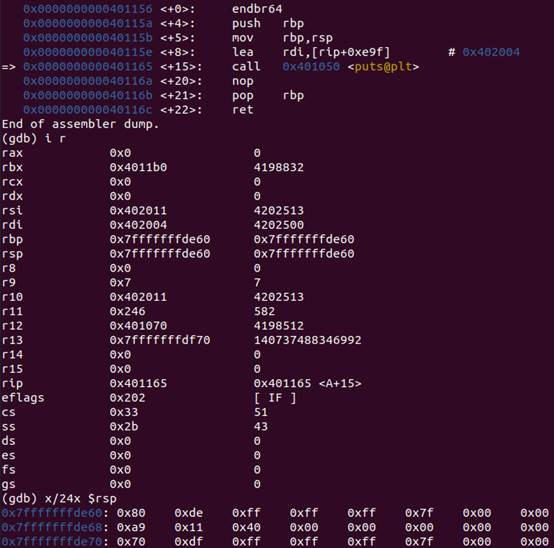Click the ret instruction at offset +22
Viewport: 554px width, 548px height.
click(243, 110)
